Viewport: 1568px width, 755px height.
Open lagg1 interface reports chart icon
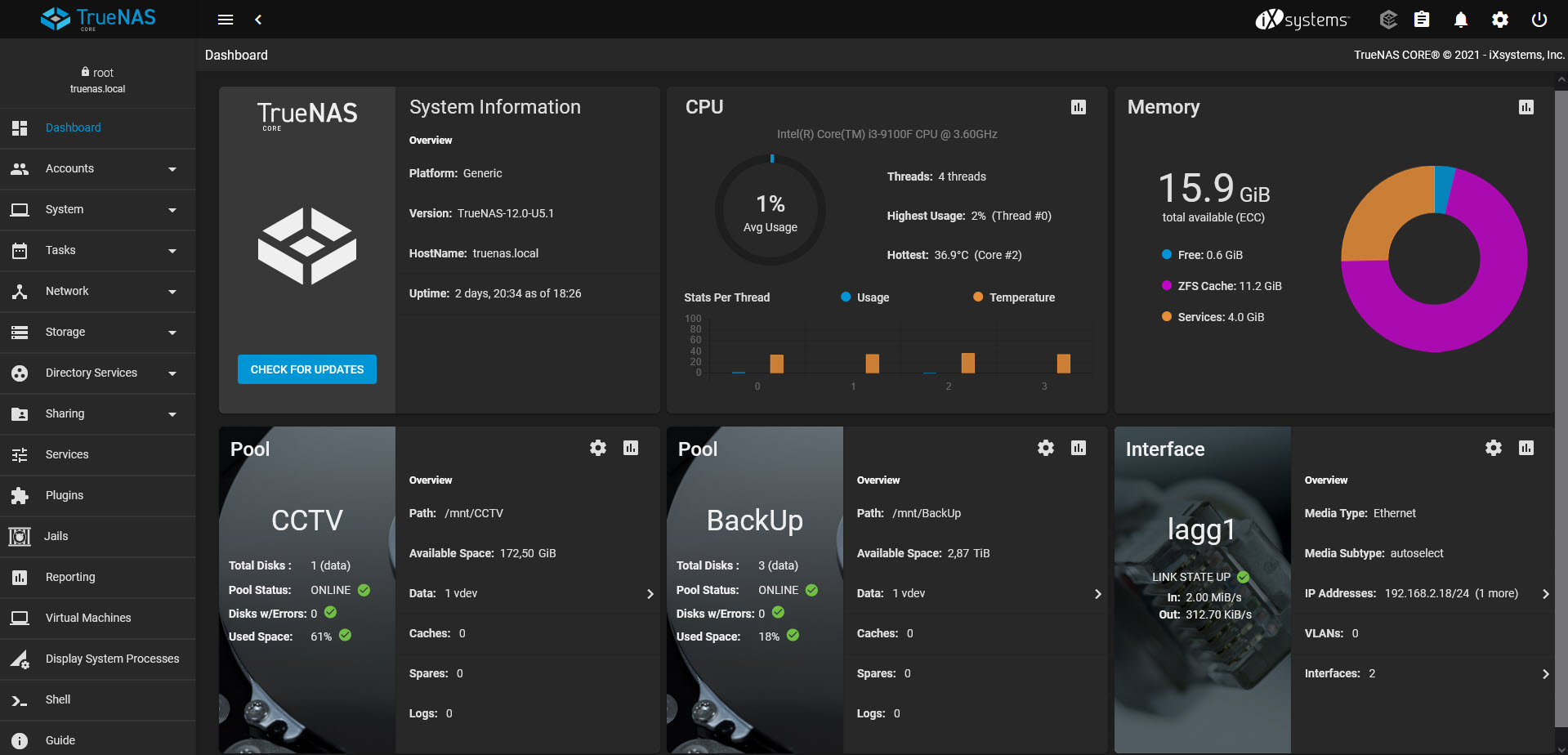point(1526,448)
